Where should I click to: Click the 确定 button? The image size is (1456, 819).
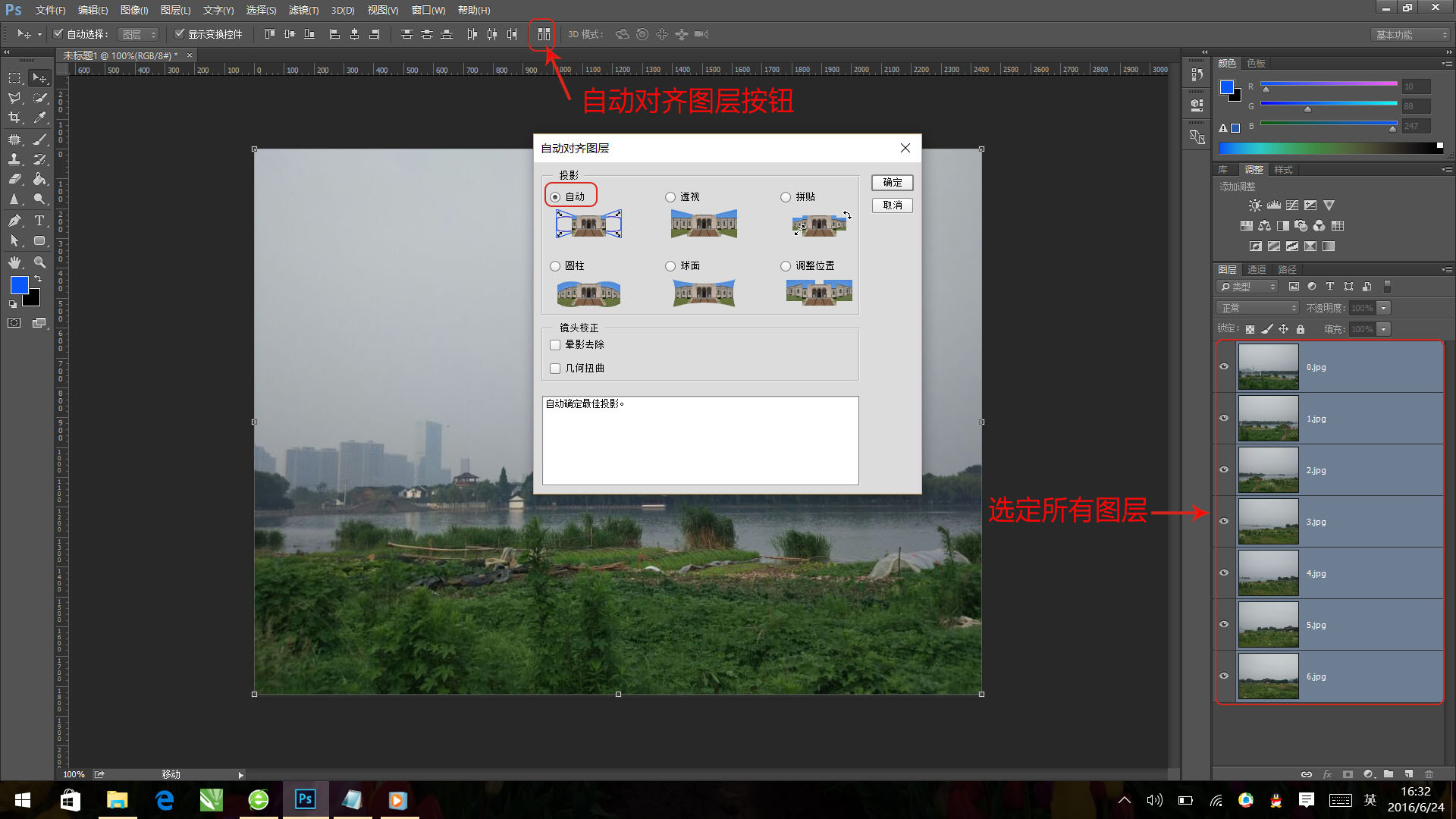(892, 183)
